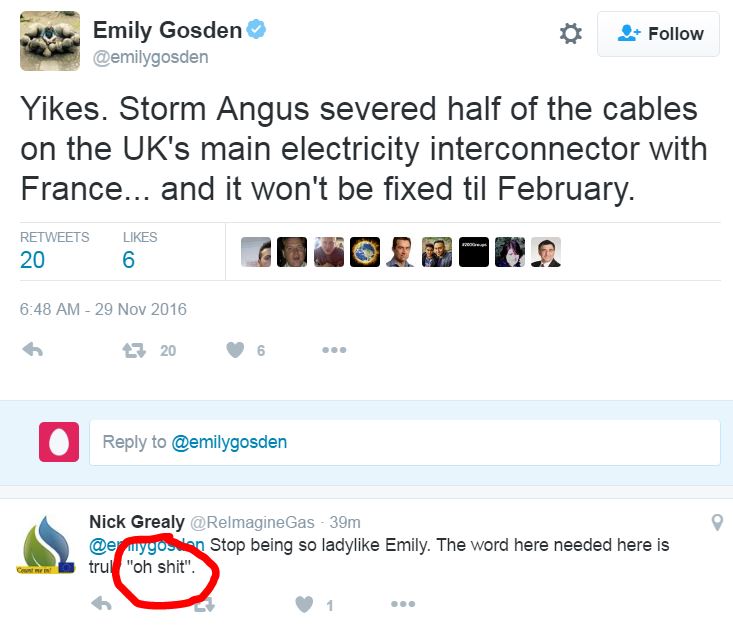This screenshot has height=625, width=733.
Task: Click the blue verified badge beside Emily Gosden
Action: click(257, 31)
